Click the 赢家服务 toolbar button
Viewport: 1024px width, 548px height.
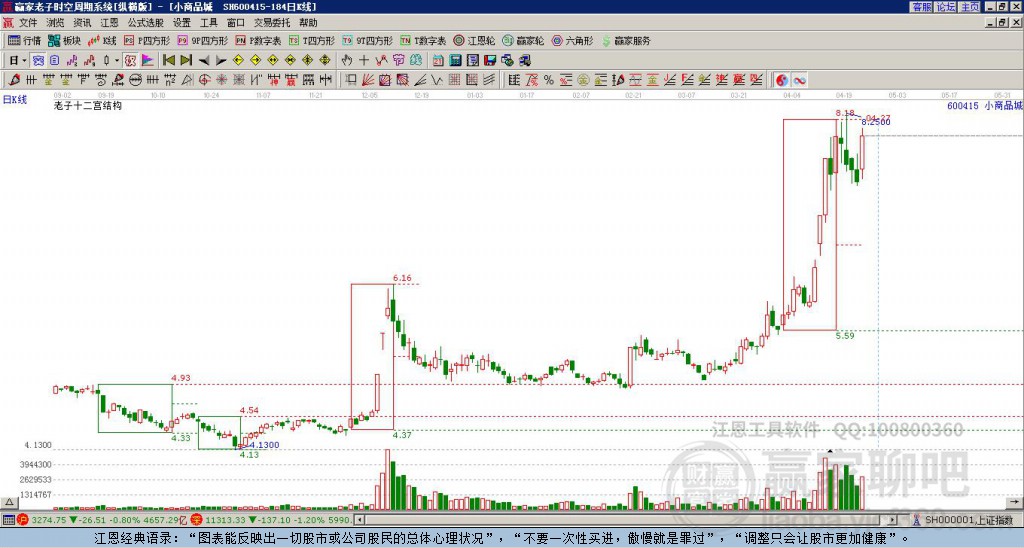click(x=626, y=40)
